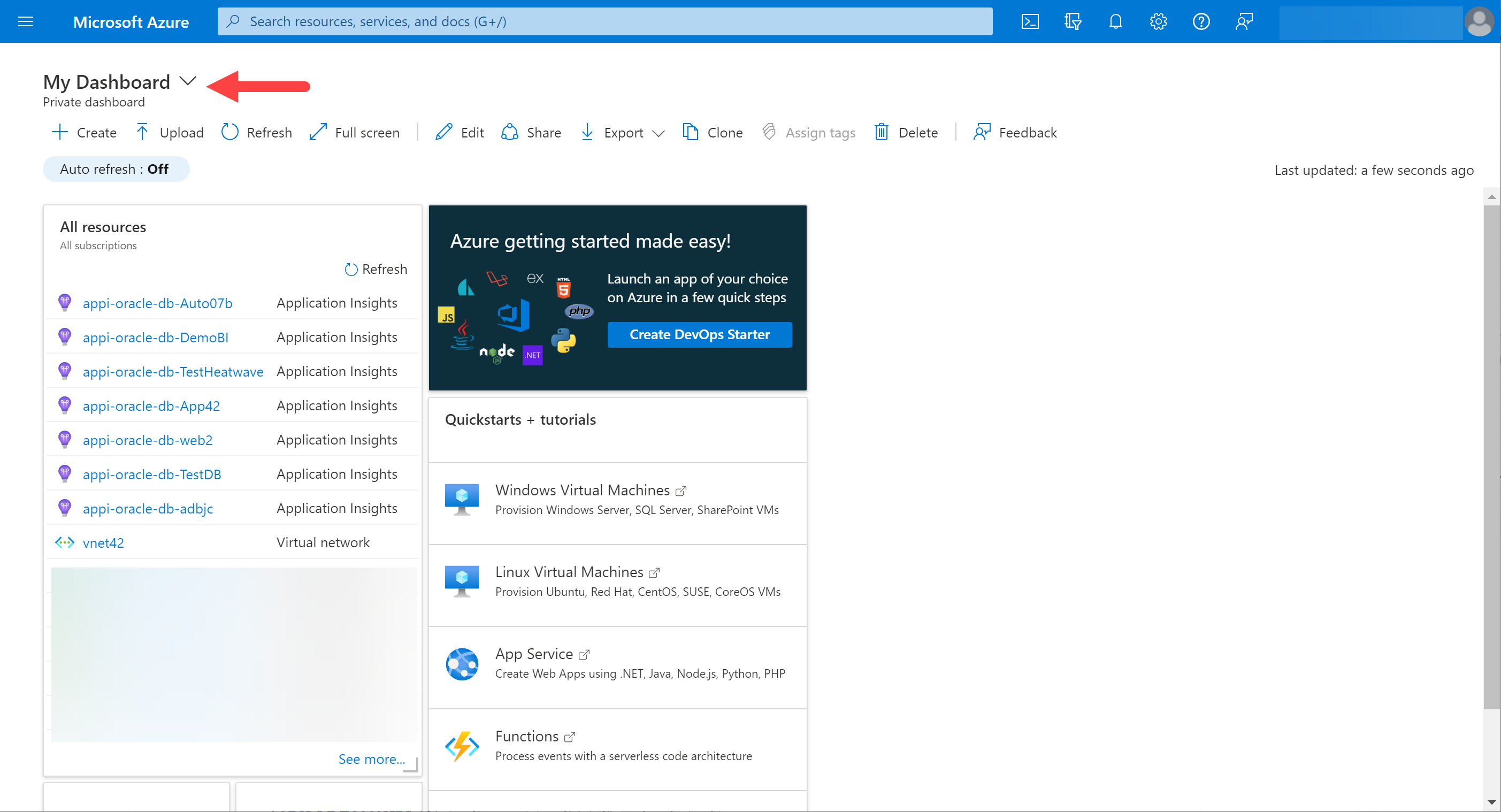
Task: Click the Full screen toolbar label
Action: pos(367,133)
